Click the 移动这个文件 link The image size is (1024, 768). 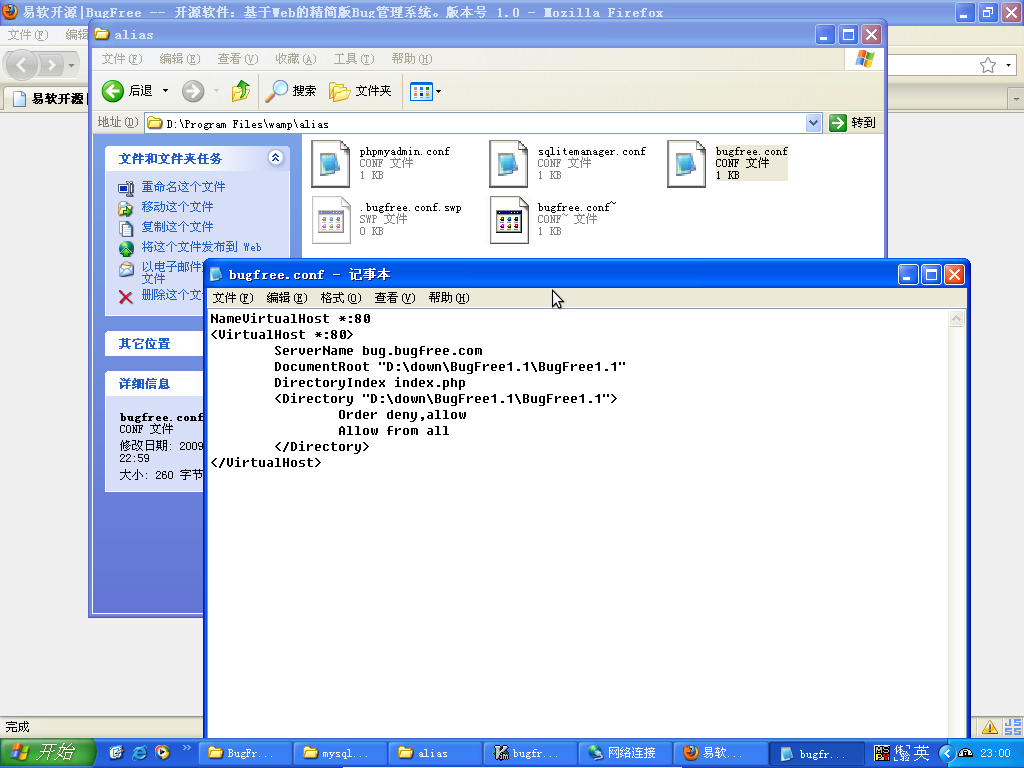click(x=178, y=207)
